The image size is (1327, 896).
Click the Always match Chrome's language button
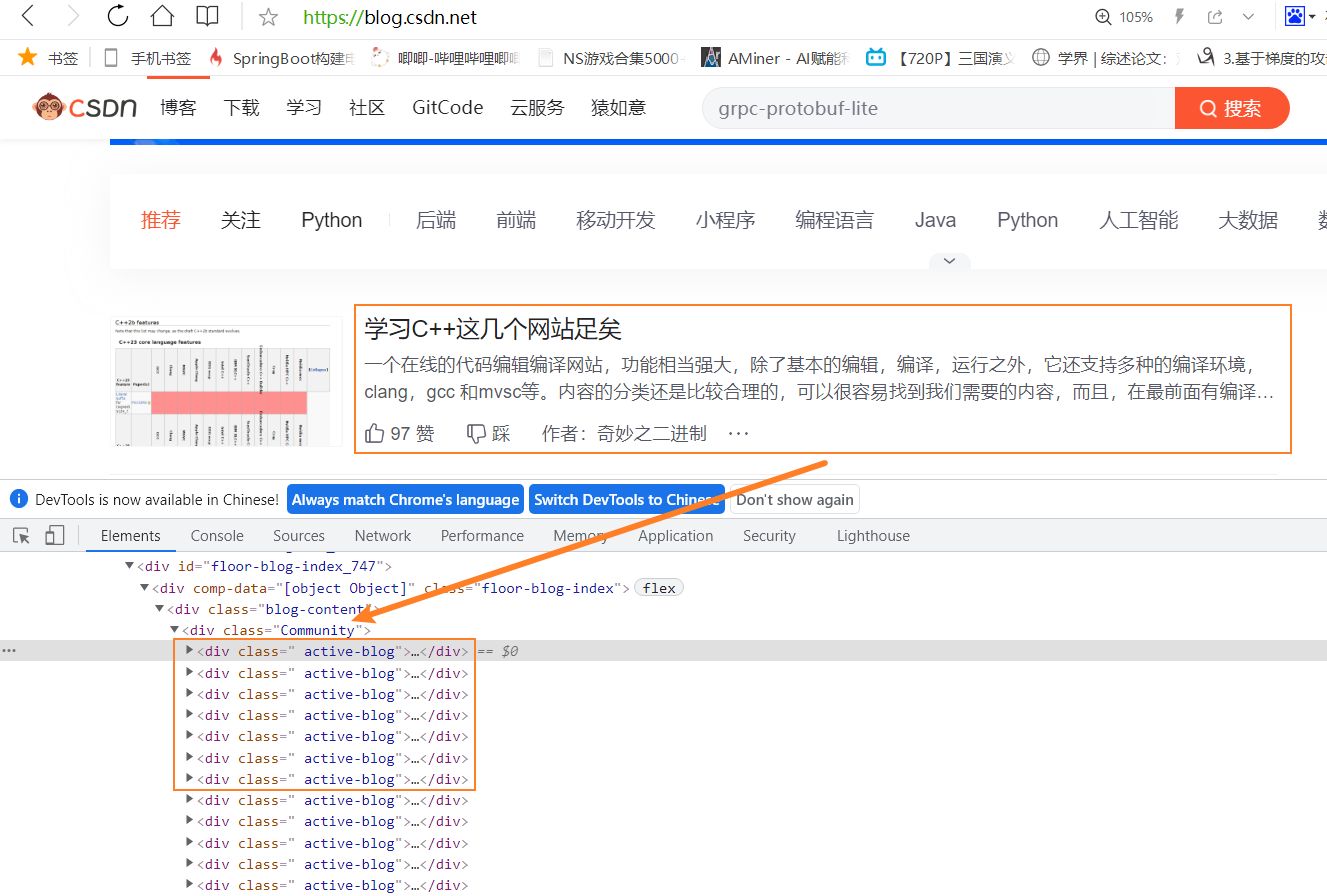(406, 500)
